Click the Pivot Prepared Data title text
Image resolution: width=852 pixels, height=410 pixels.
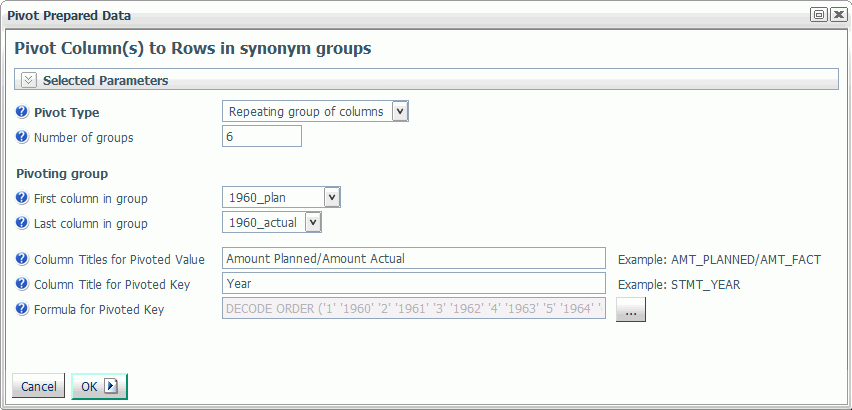click(x=69, y=16)
